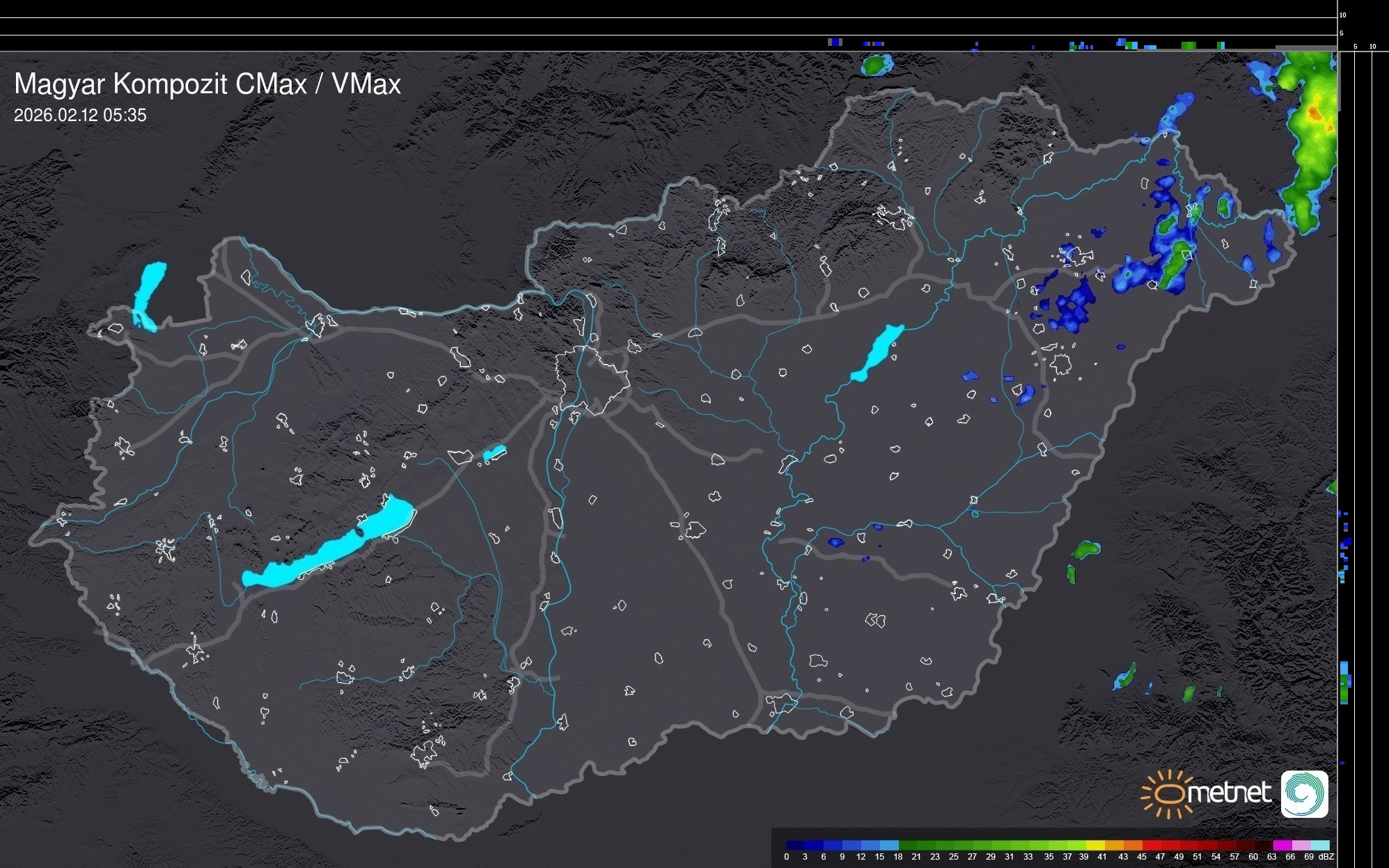Click the Magyar Kompozit CMax / VMax title
1389x868 pixels.
pos(207,84)
